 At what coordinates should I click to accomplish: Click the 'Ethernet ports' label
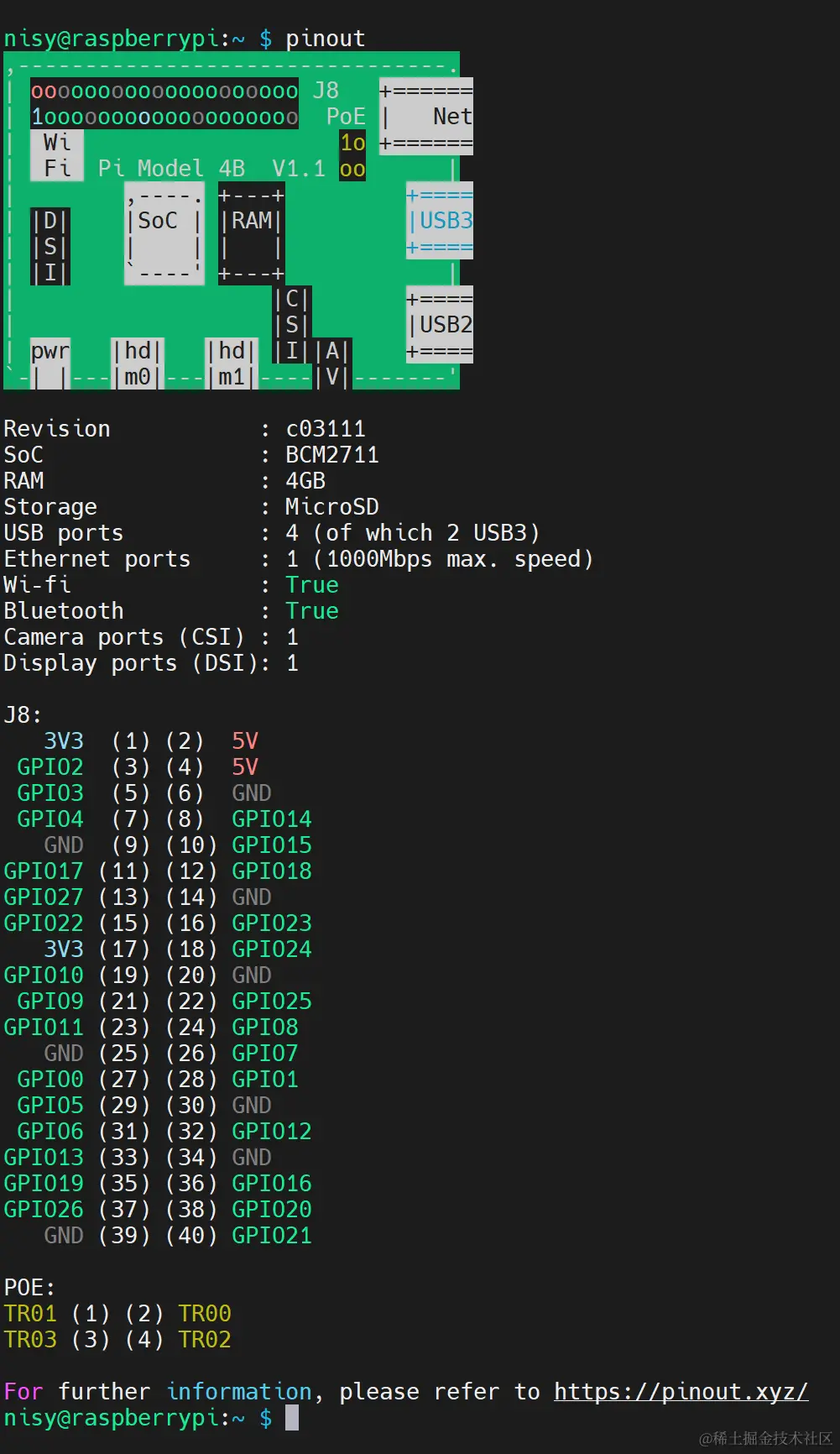[x=97, y=559]
